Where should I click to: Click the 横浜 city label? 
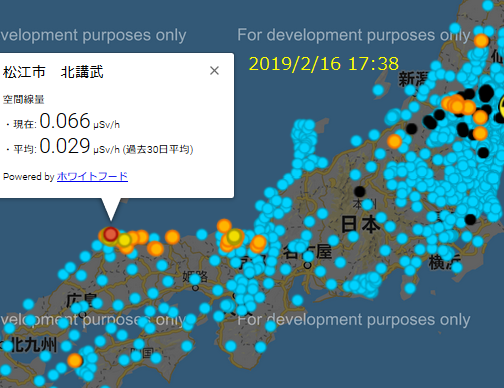pyautogui.click(x=444, y=262)
